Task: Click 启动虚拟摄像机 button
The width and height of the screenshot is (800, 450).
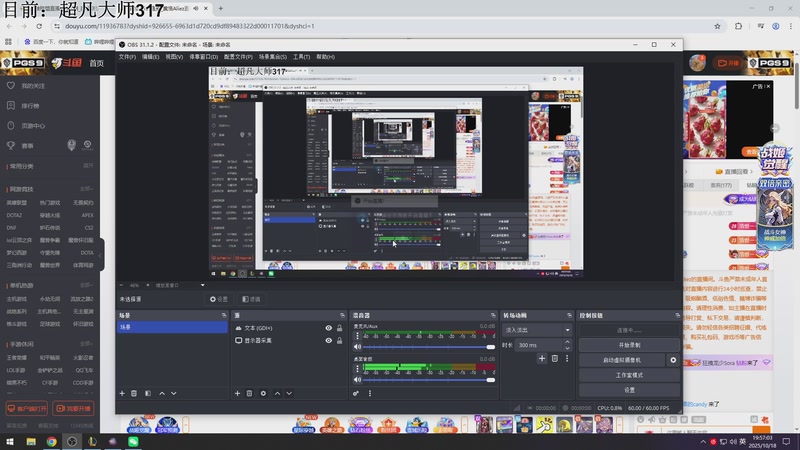Action: point(622,360)
